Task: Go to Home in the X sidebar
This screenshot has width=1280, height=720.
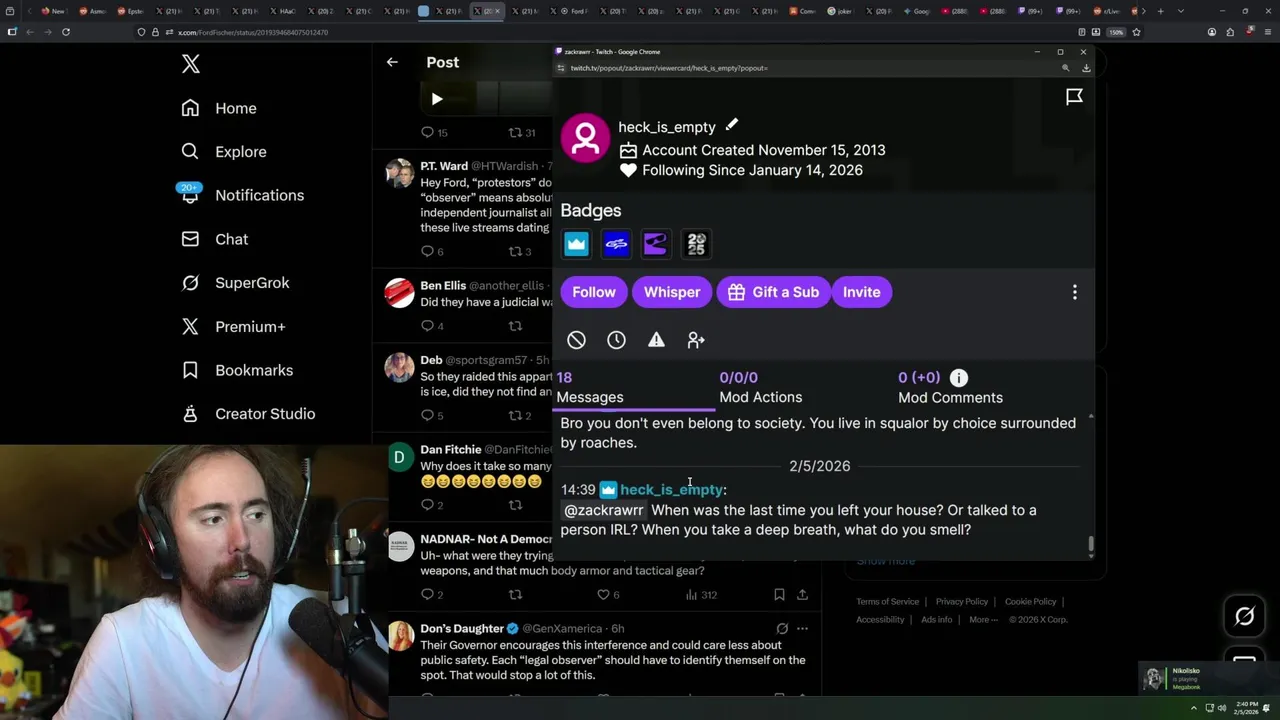Action: (219, 108)
